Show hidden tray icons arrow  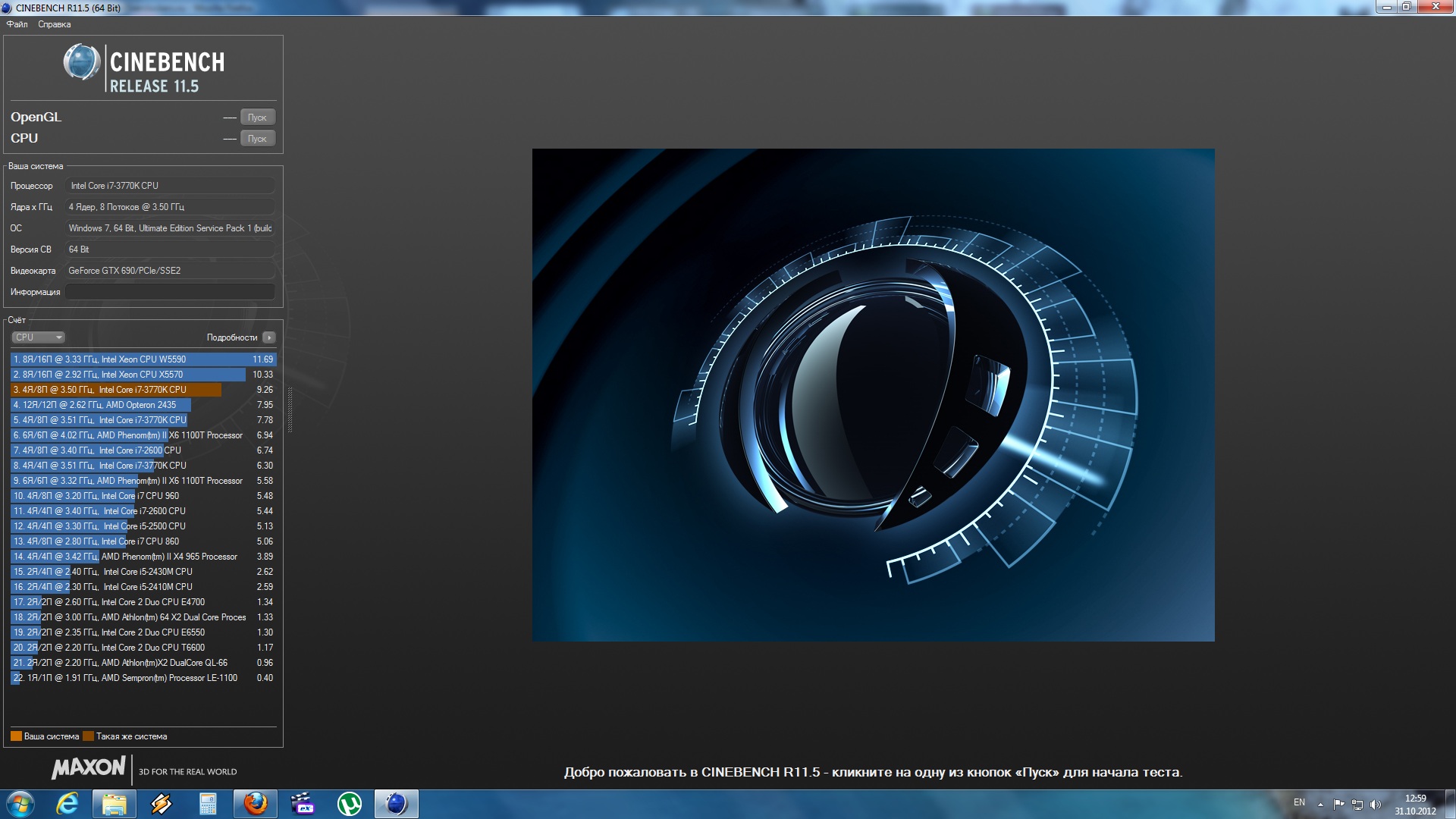pos(1320,805)
